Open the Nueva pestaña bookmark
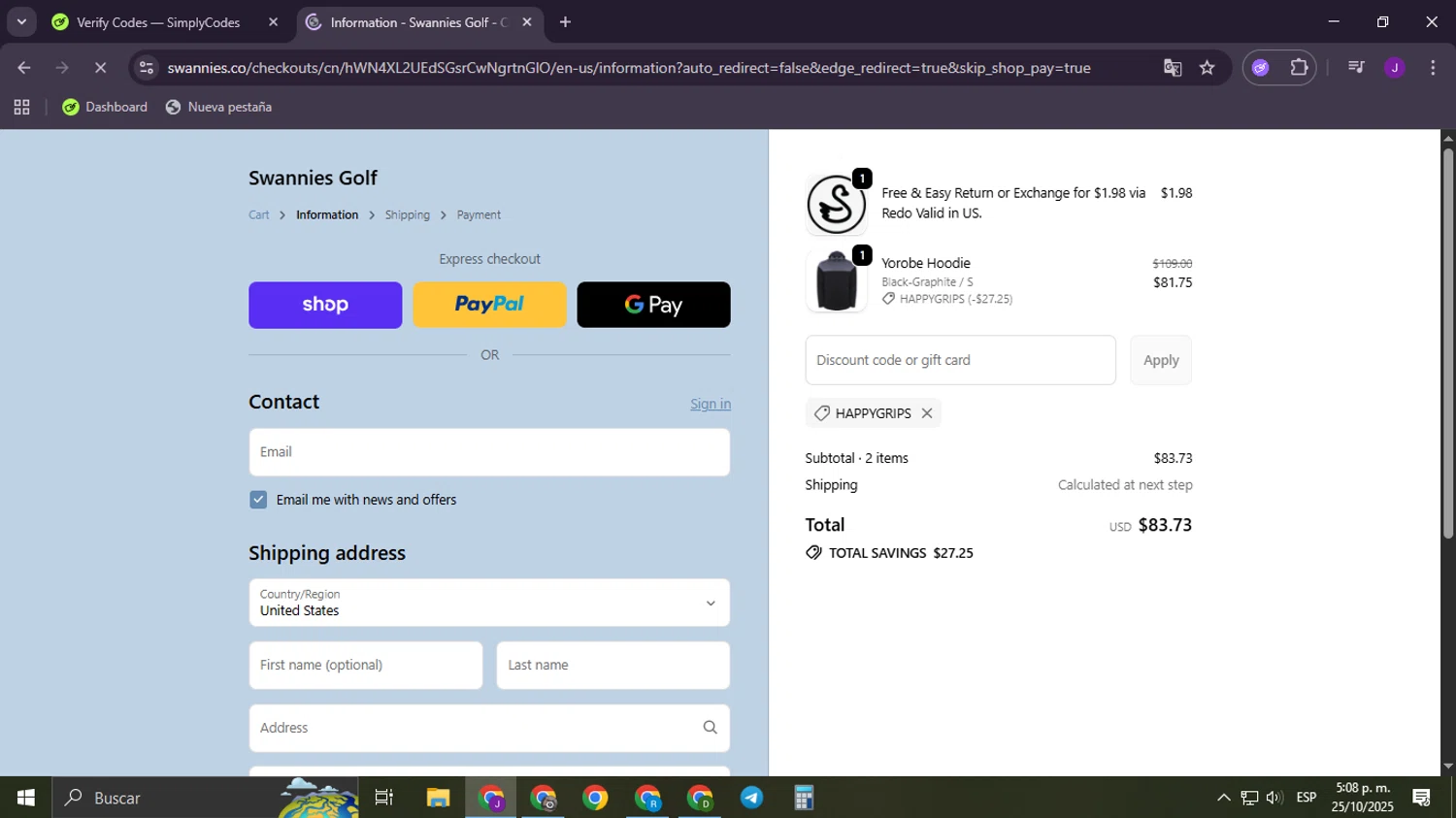The image size is (1456, 818). coord(218,107)
